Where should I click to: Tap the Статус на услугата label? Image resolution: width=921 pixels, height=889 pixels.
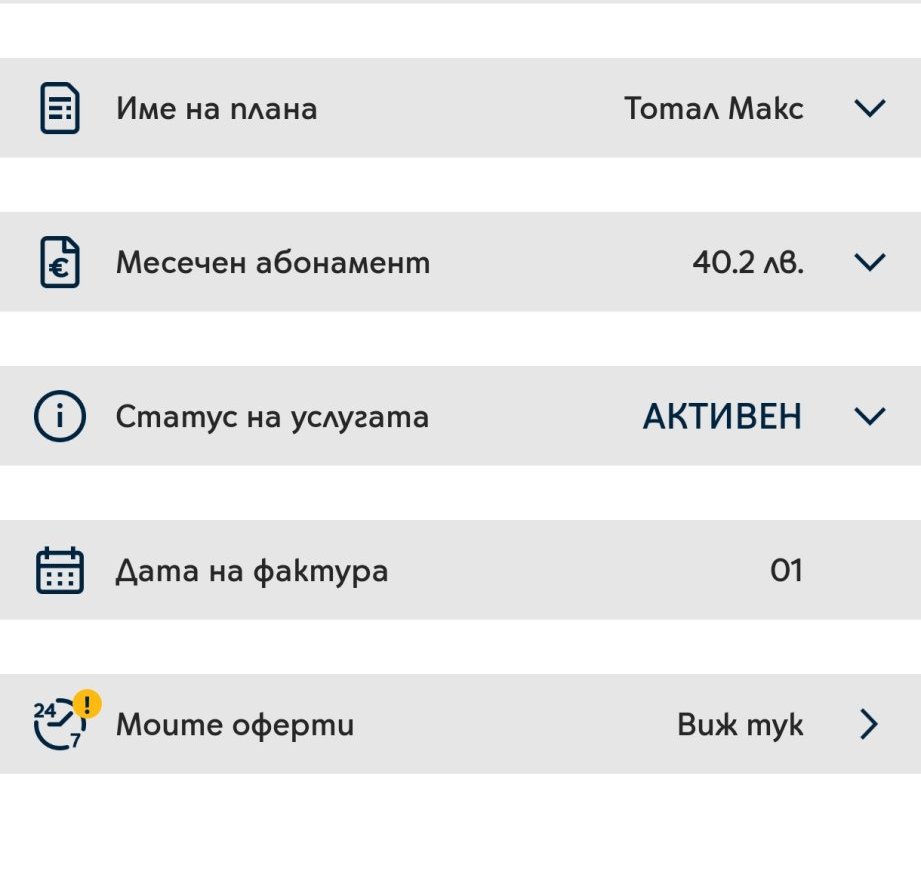pos(272,416)
